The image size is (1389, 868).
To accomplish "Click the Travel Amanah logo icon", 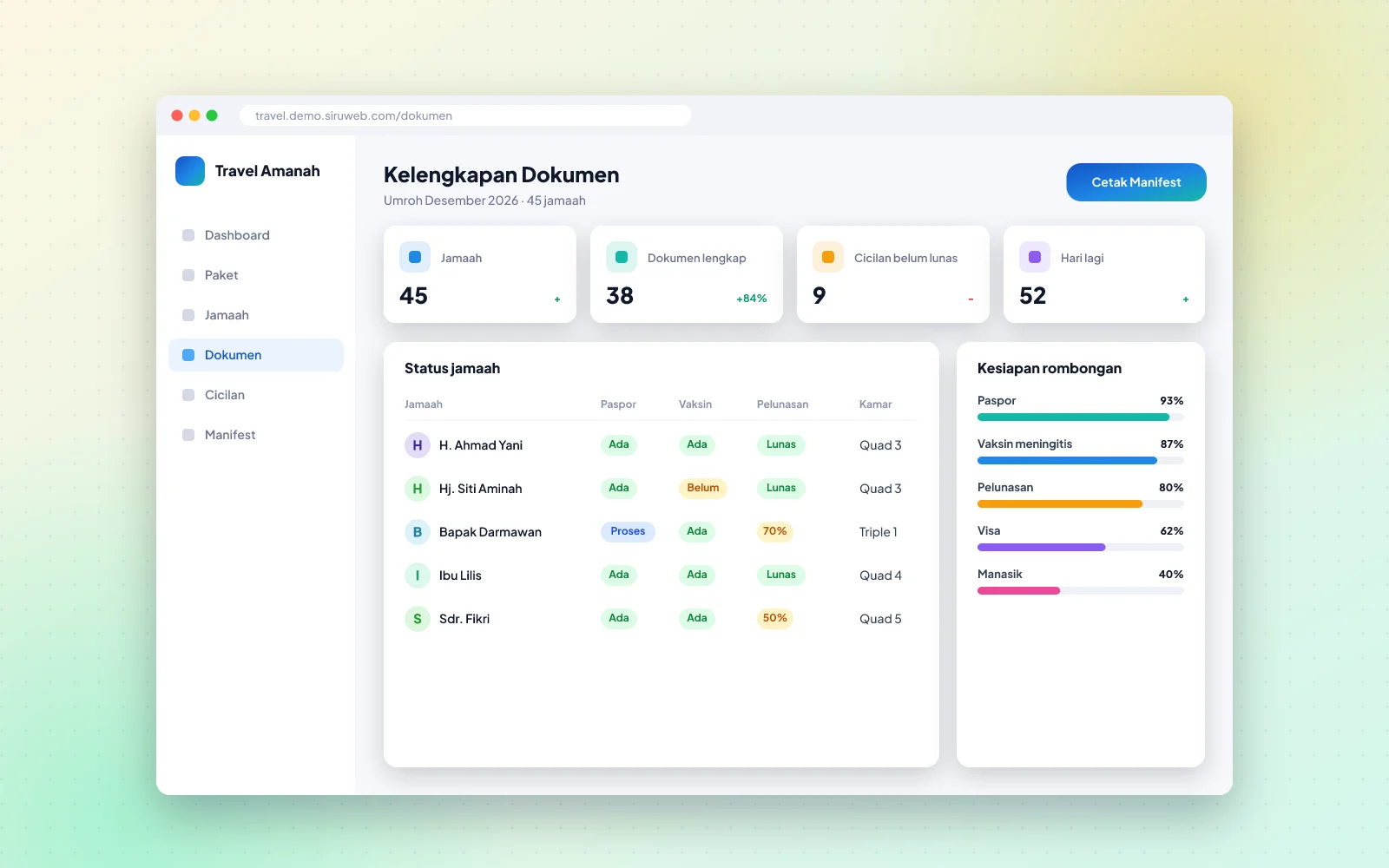I will pyautogui.click(x=190, y=171).
